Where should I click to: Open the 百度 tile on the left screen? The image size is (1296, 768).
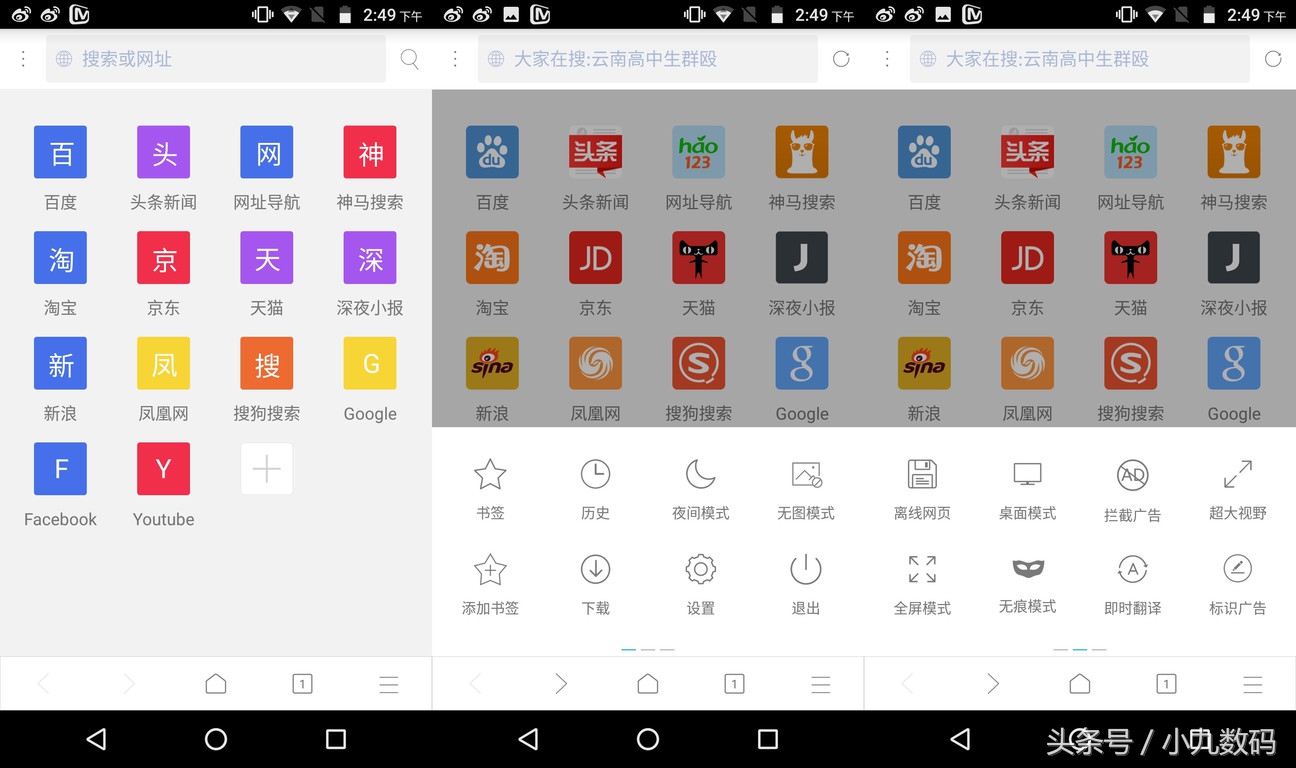[x=61, y=153]
